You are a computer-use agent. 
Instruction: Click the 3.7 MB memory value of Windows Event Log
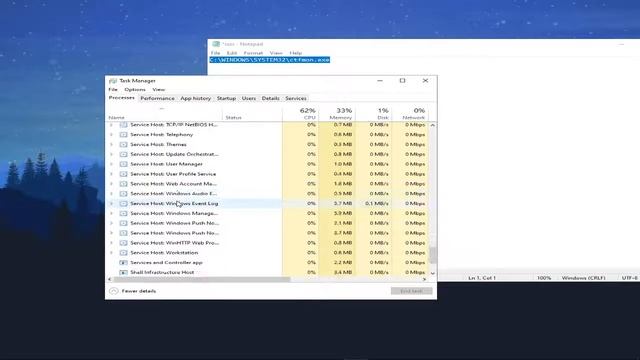point(343,203)
